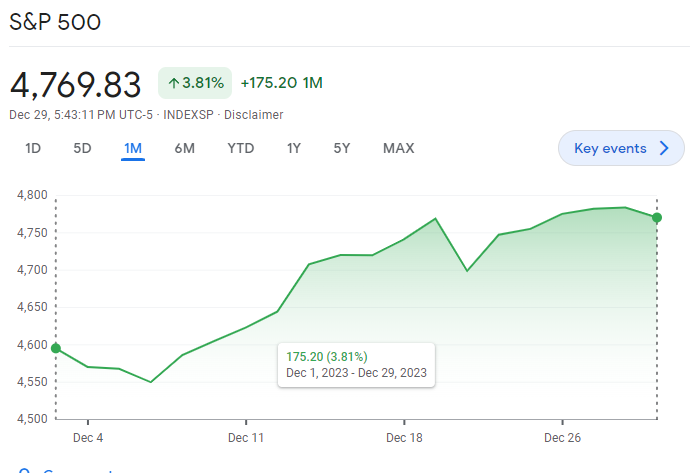
Task: Click the 4,769.83 index value
Action: [75, 84]
